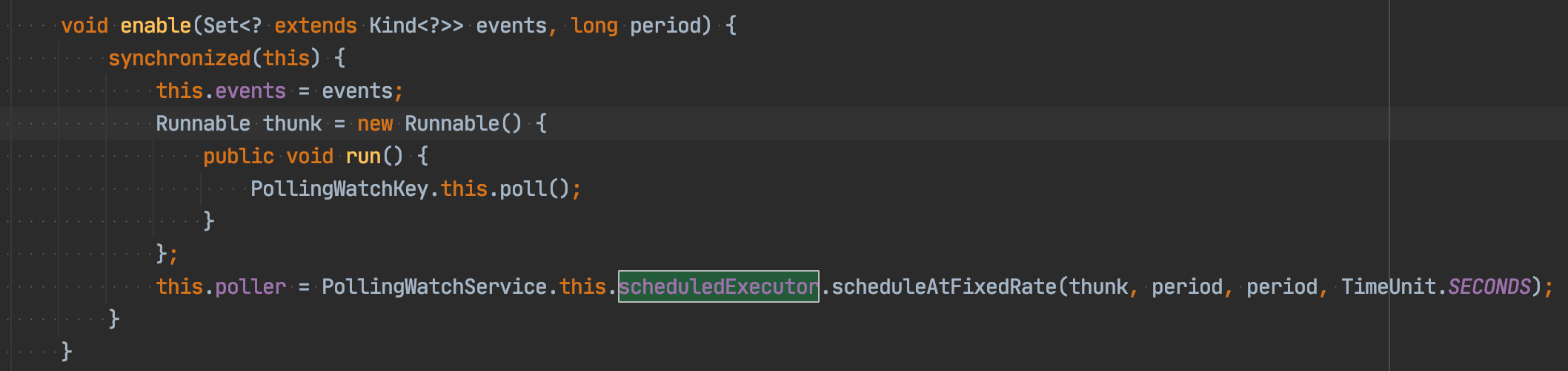
Task: Click the events field after this.
Action: click(250, 91)
